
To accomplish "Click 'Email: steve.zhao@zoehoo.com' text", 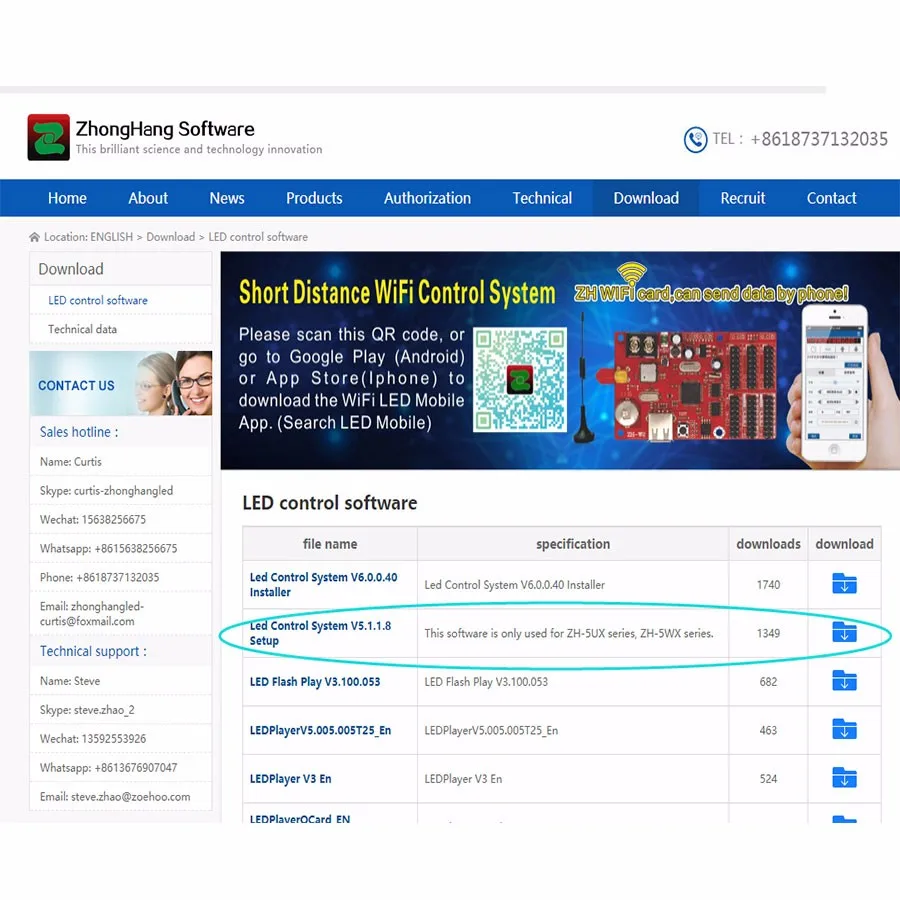I will click(x=115, y=797).
